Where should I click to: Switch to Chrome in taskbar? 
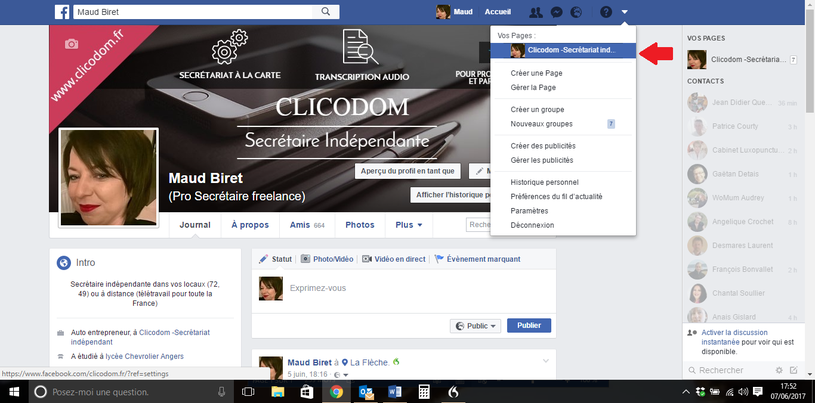(x=336, y=392)
